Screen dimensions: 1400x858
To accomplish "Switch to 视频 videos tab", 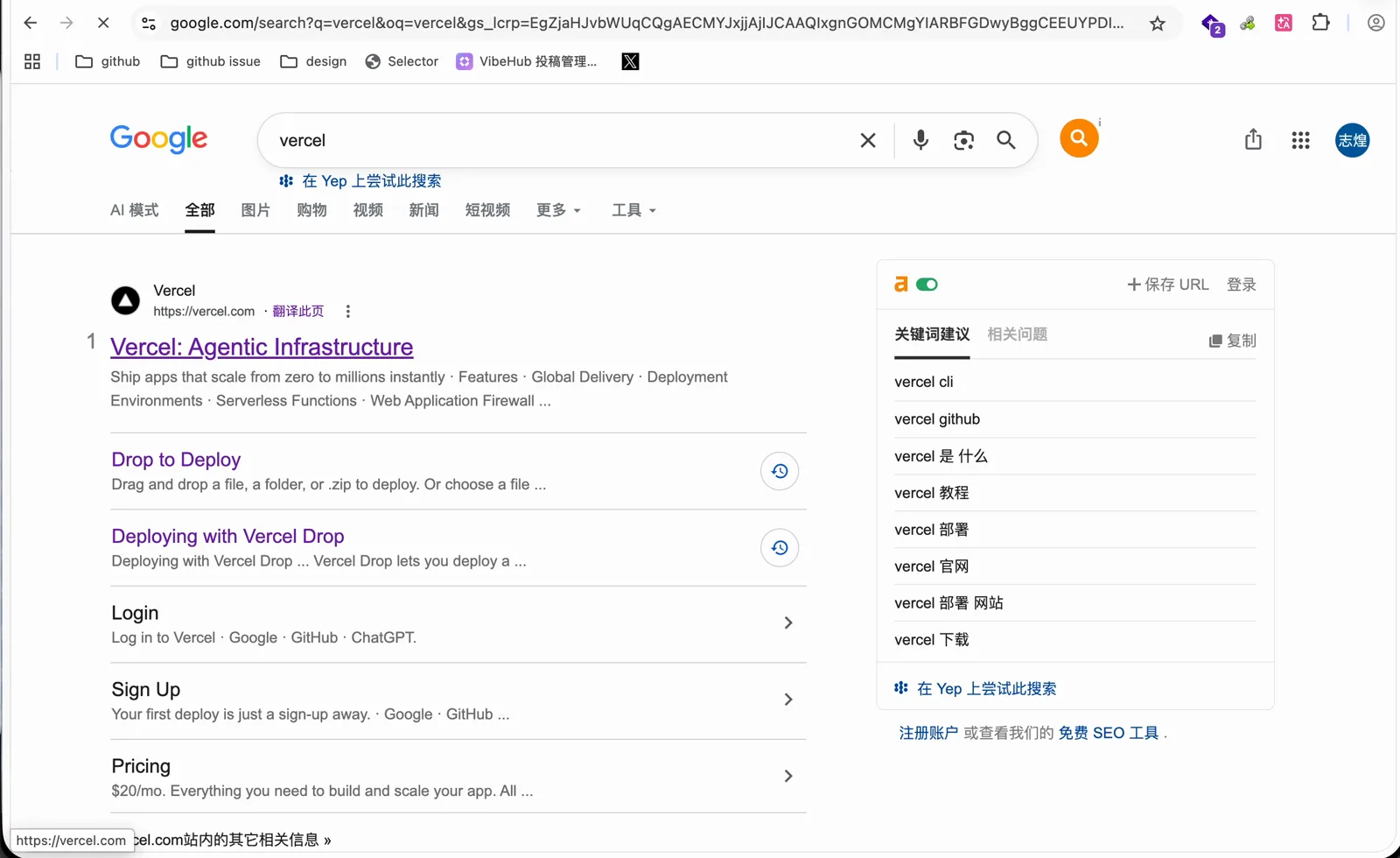I will coord(368,210).
